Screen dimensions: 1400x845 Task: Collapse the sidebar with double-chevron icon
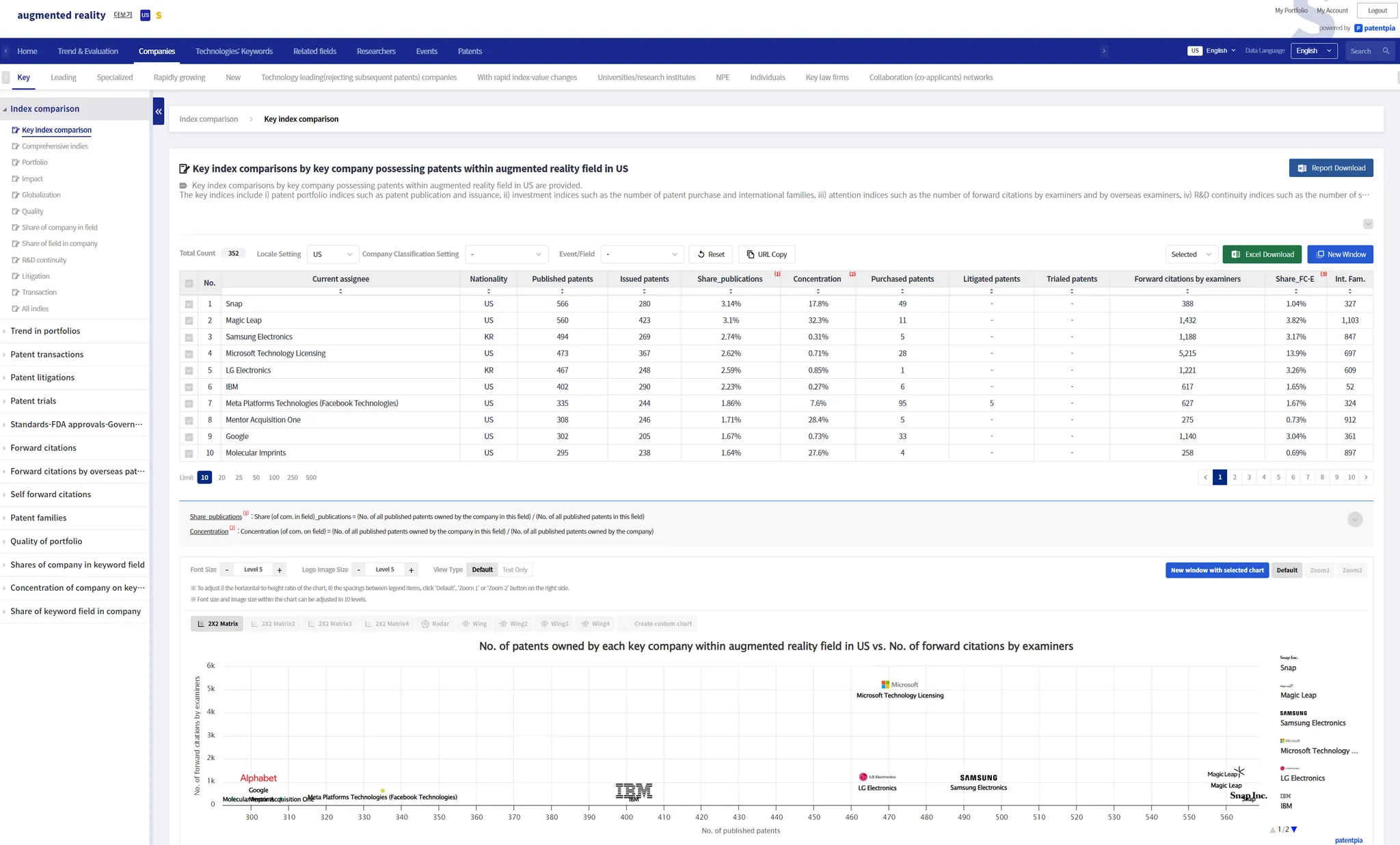(159, 111)
